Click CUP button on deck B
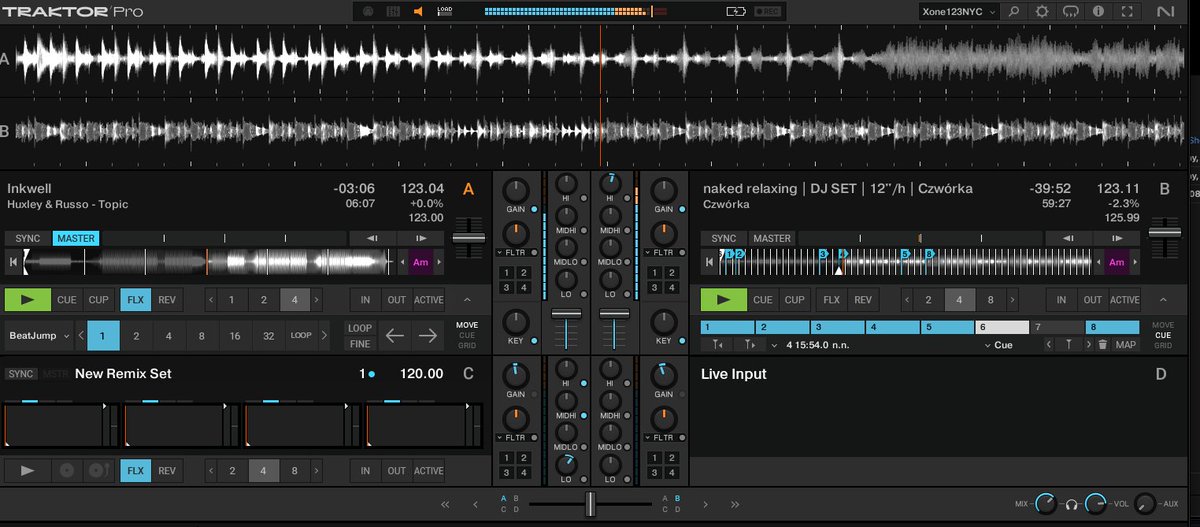Image resolution: width=1200 pixels, height=527 pixels. pyautogui.click(x=795, y=299)
